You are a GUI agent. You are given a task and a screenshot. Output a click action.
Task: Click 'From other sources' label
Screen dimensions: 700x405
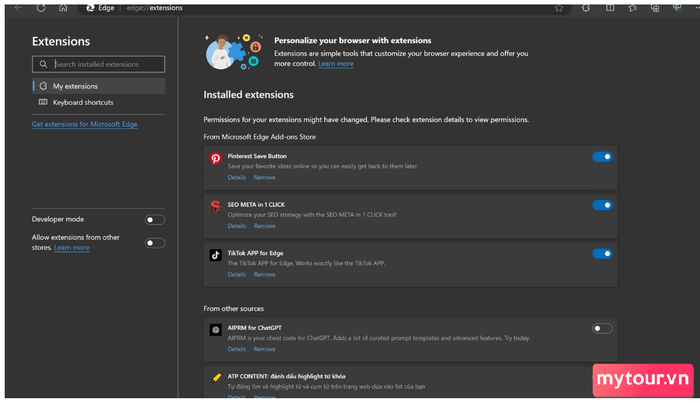(233, 309)
